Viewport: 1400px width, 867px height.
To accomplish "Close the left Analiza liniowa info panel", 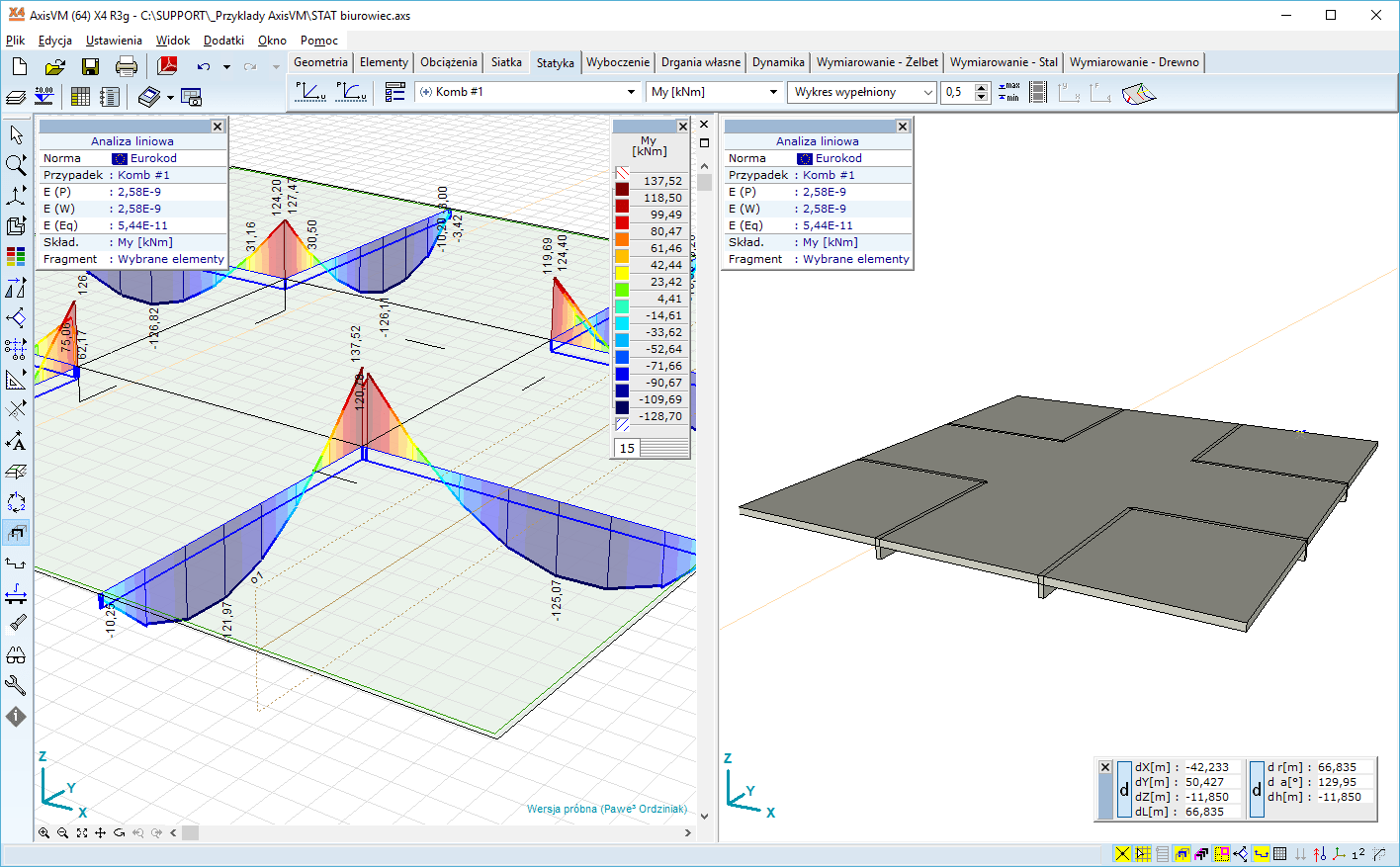I will click(218, 127).
